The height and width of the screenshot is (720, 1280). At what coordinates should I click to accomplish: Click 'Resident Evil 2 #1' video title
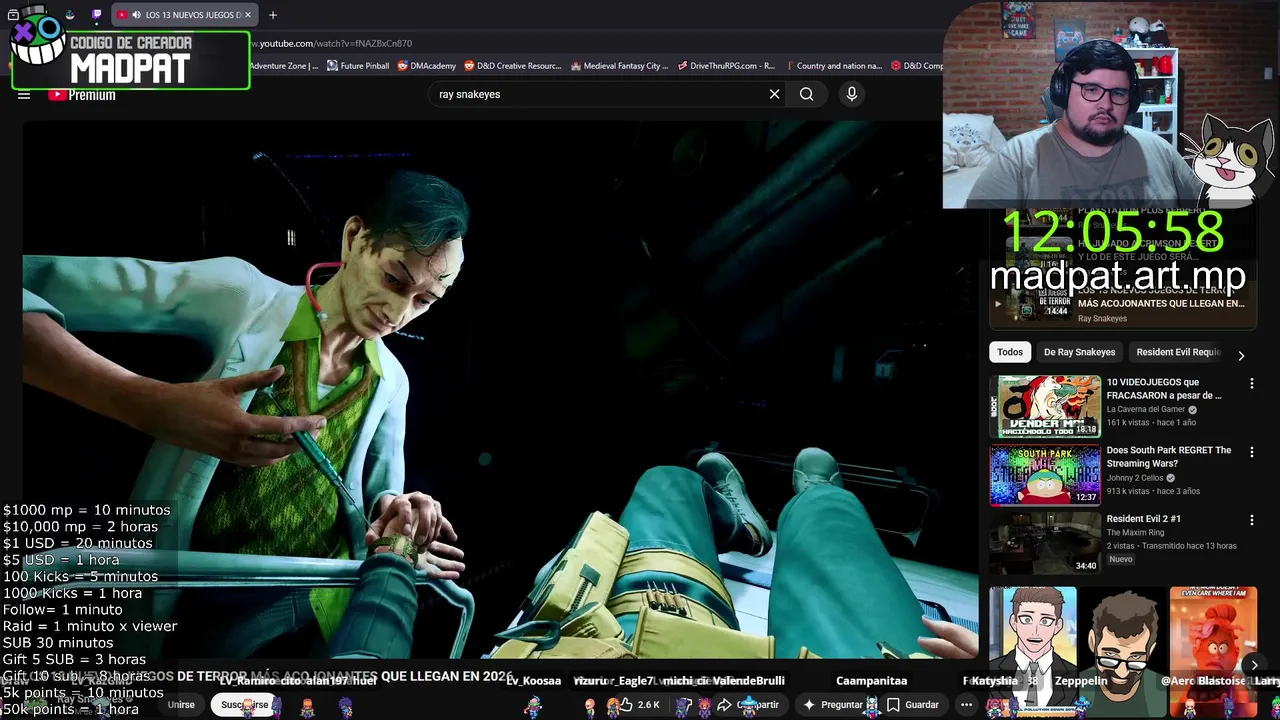pos(1143,519)
